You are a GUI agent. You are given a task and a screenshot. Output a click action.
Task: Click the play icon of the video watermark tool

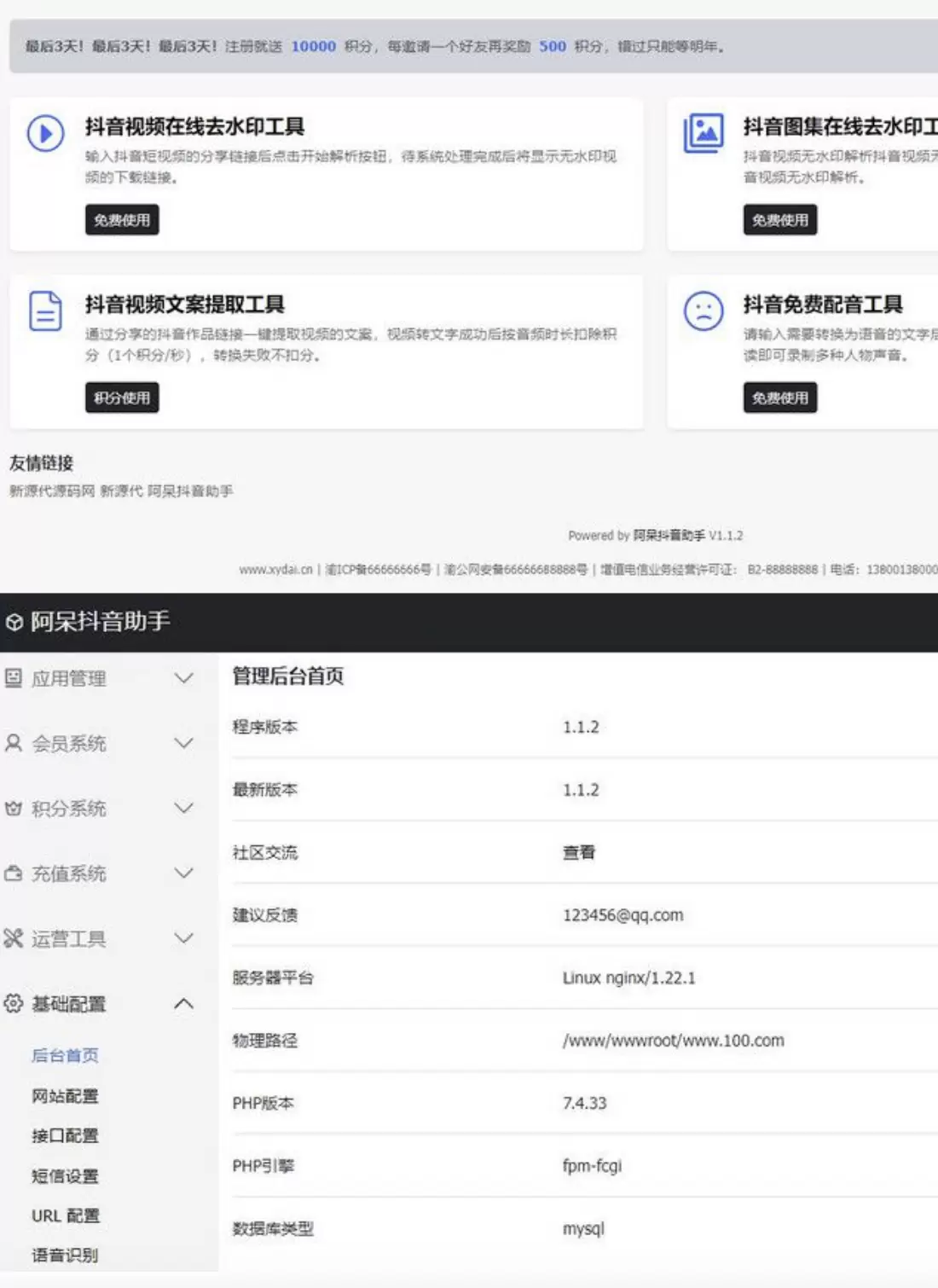tap(45, 134)
